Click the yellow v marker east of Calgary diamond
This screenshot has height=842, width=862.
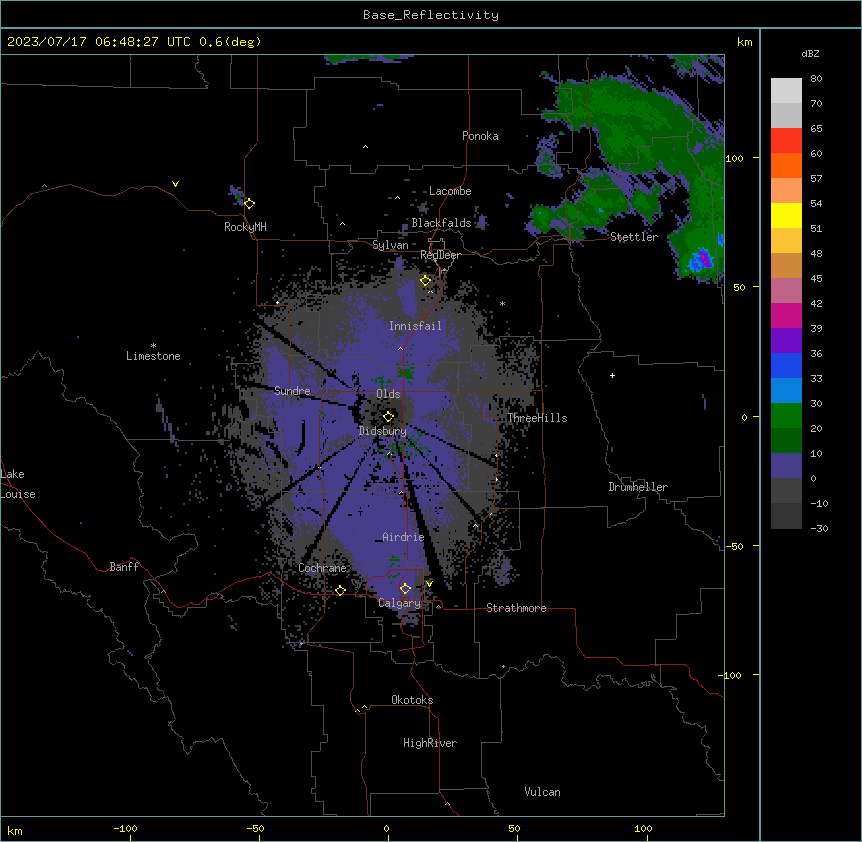pos(429,584)
